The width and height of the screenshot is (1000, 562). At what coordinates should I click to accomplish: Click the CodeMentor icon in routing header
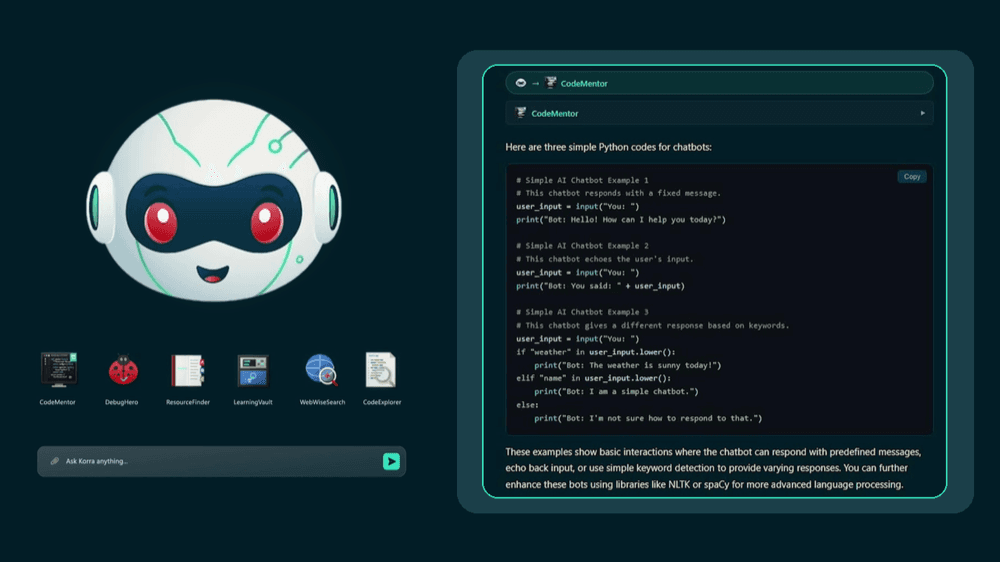coord(551,83)
